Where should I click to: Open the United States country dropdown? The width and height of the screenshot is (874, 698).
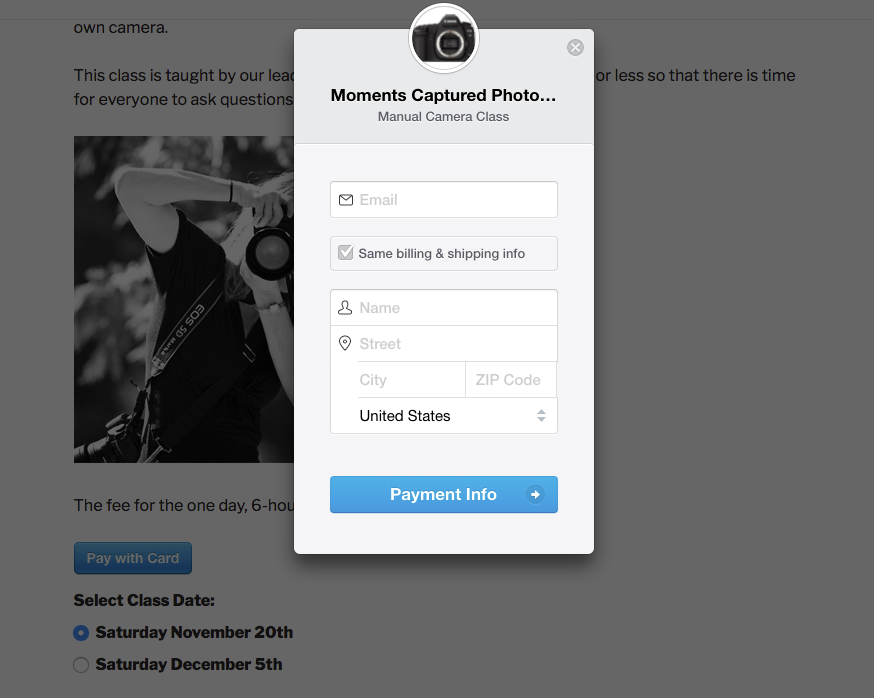point(443,416)
